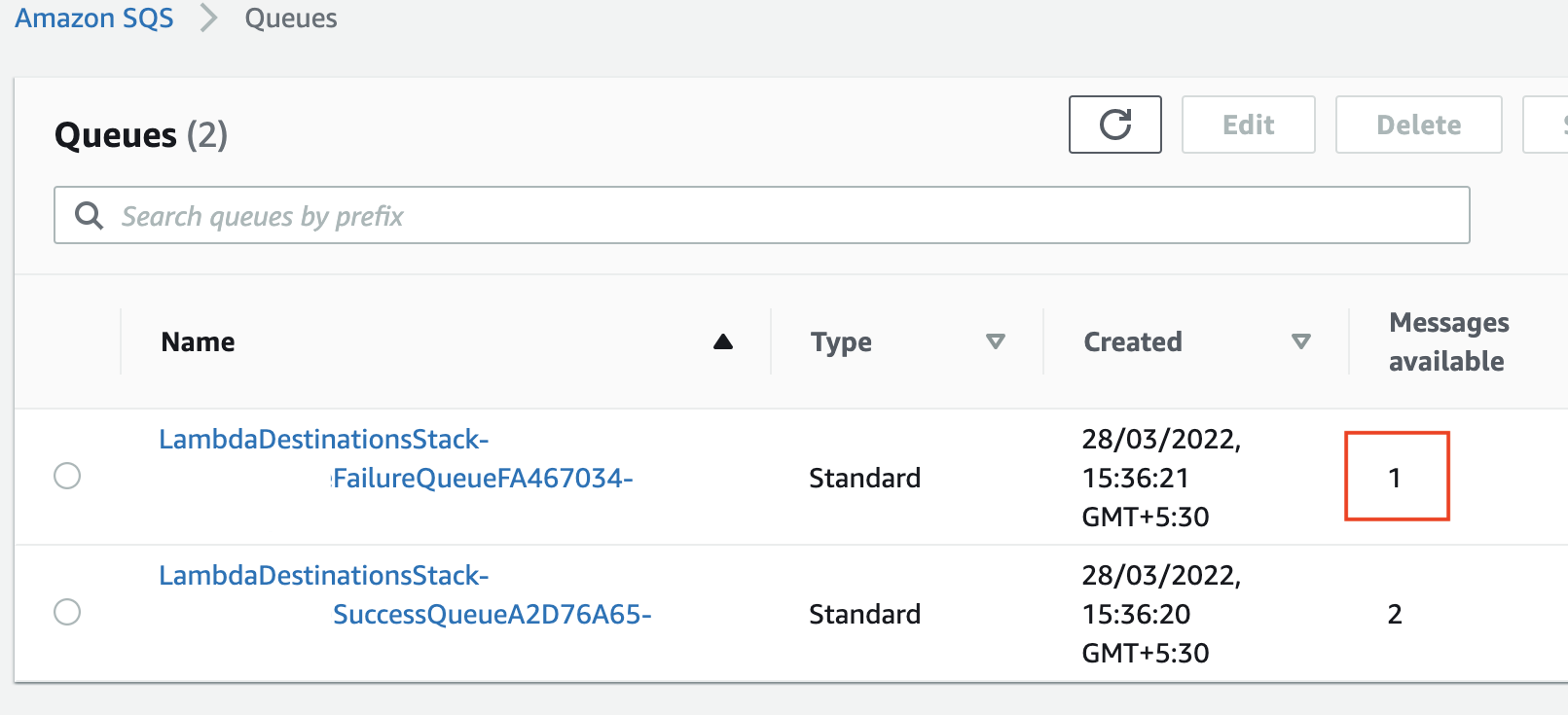Click the Name column header
This screenshot has width=1568, height=715.
click(198, 341)
